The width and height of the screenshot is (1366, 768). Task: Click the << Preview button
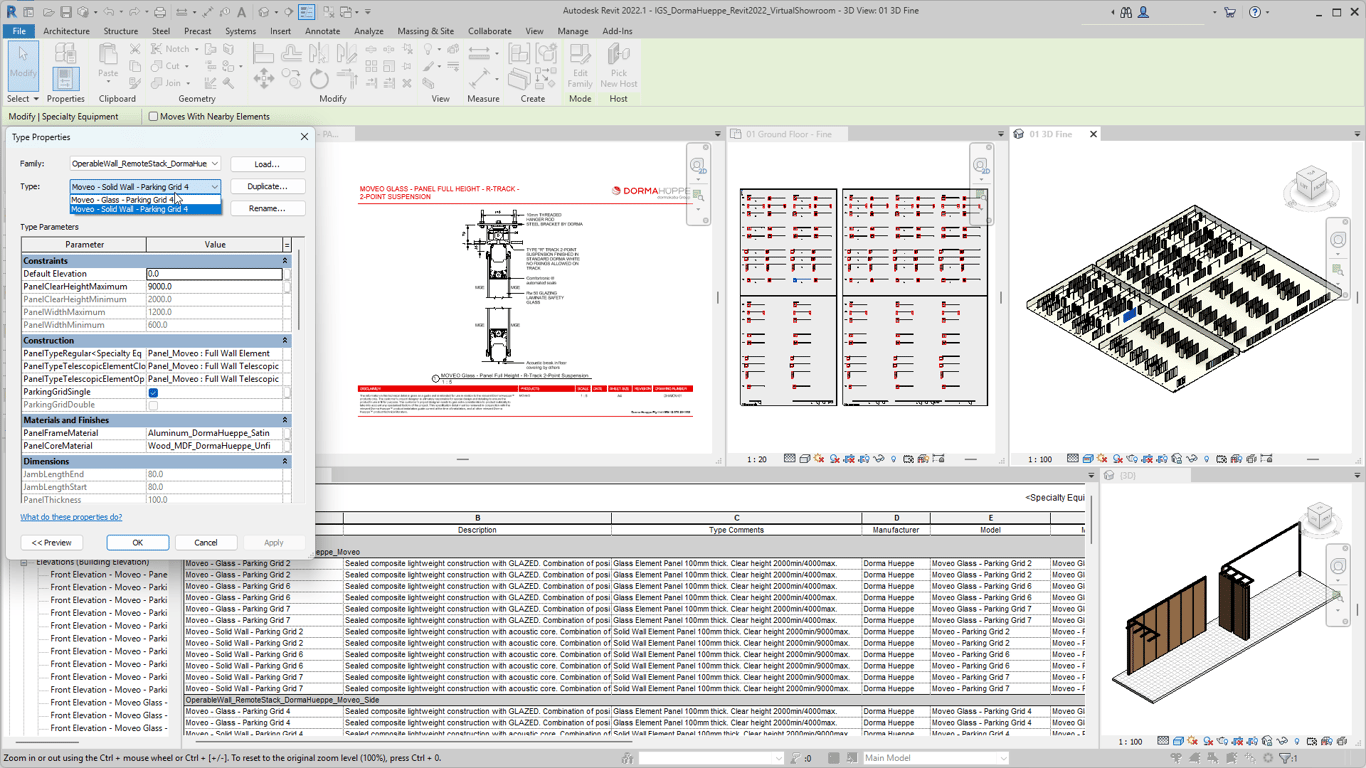pyautogui.click(x=52, y=543)
